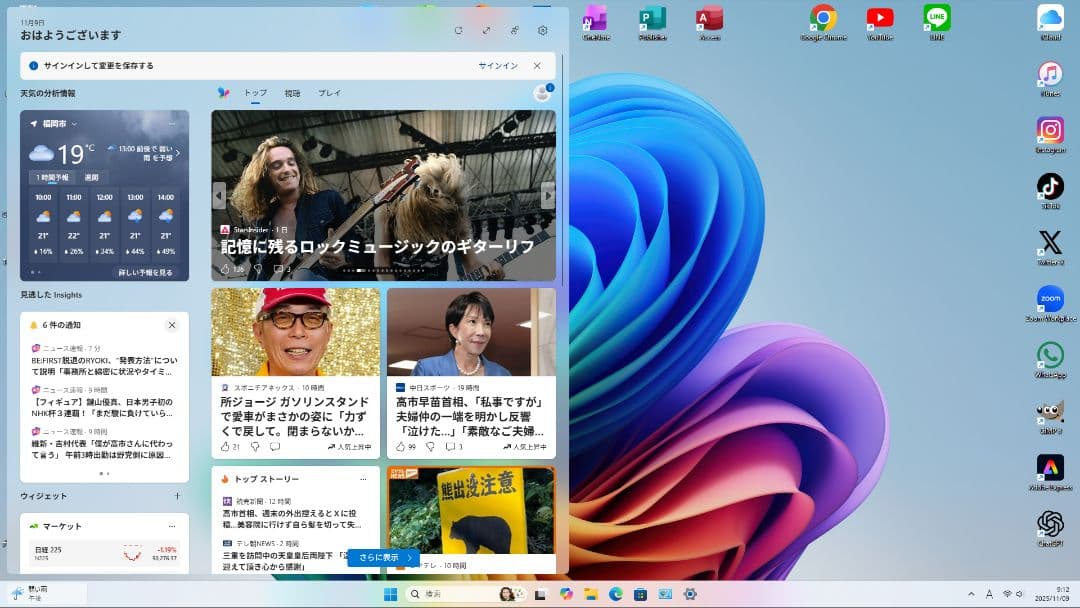1080x608 pixels.
Task: Open Copilot from the taskbar
Action: (x=565, y=593)
